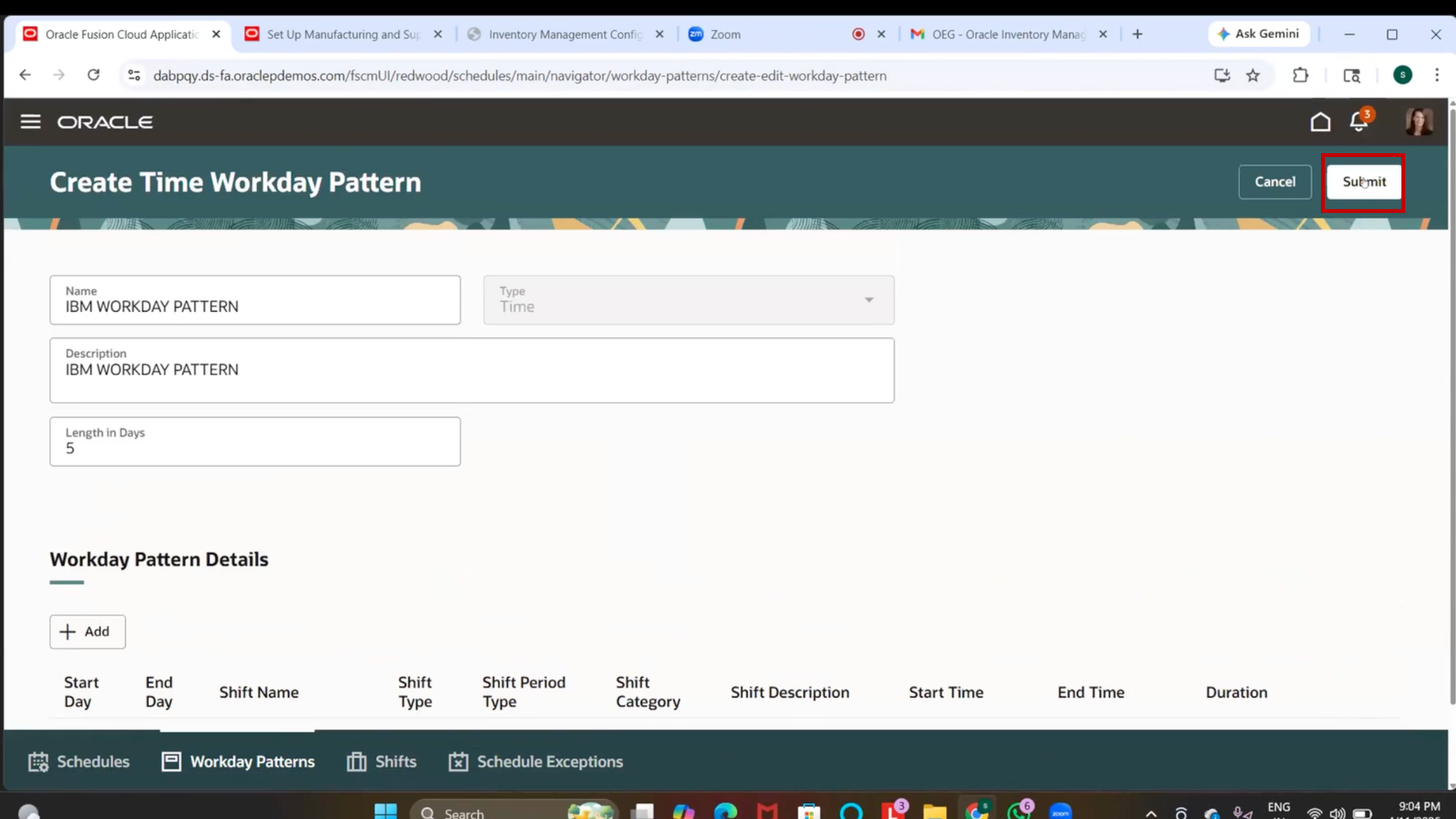Close the Inventory Management Config tab

[659, 34]
